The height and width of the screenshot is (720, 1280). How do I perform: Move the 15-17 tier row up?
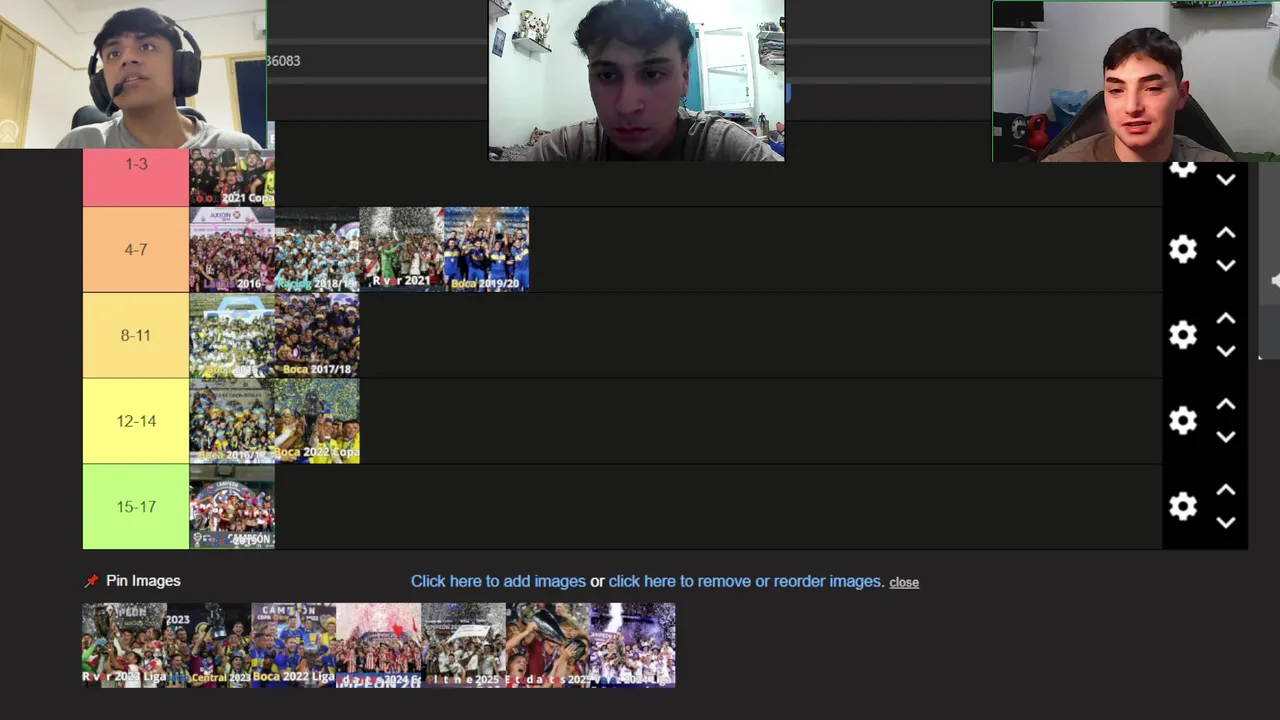click(x=1226, y=491)
